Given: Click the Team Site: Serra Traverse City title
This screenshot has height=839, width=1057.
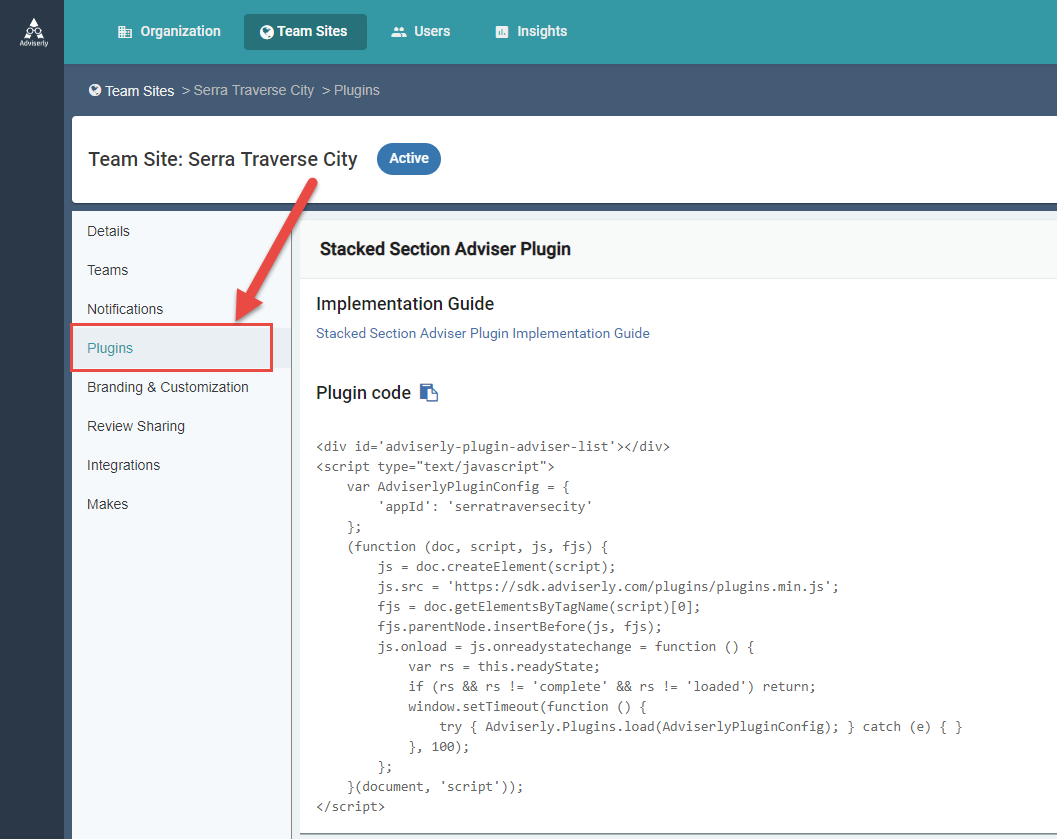Looking at the screenshot, I should click(222, 159).
